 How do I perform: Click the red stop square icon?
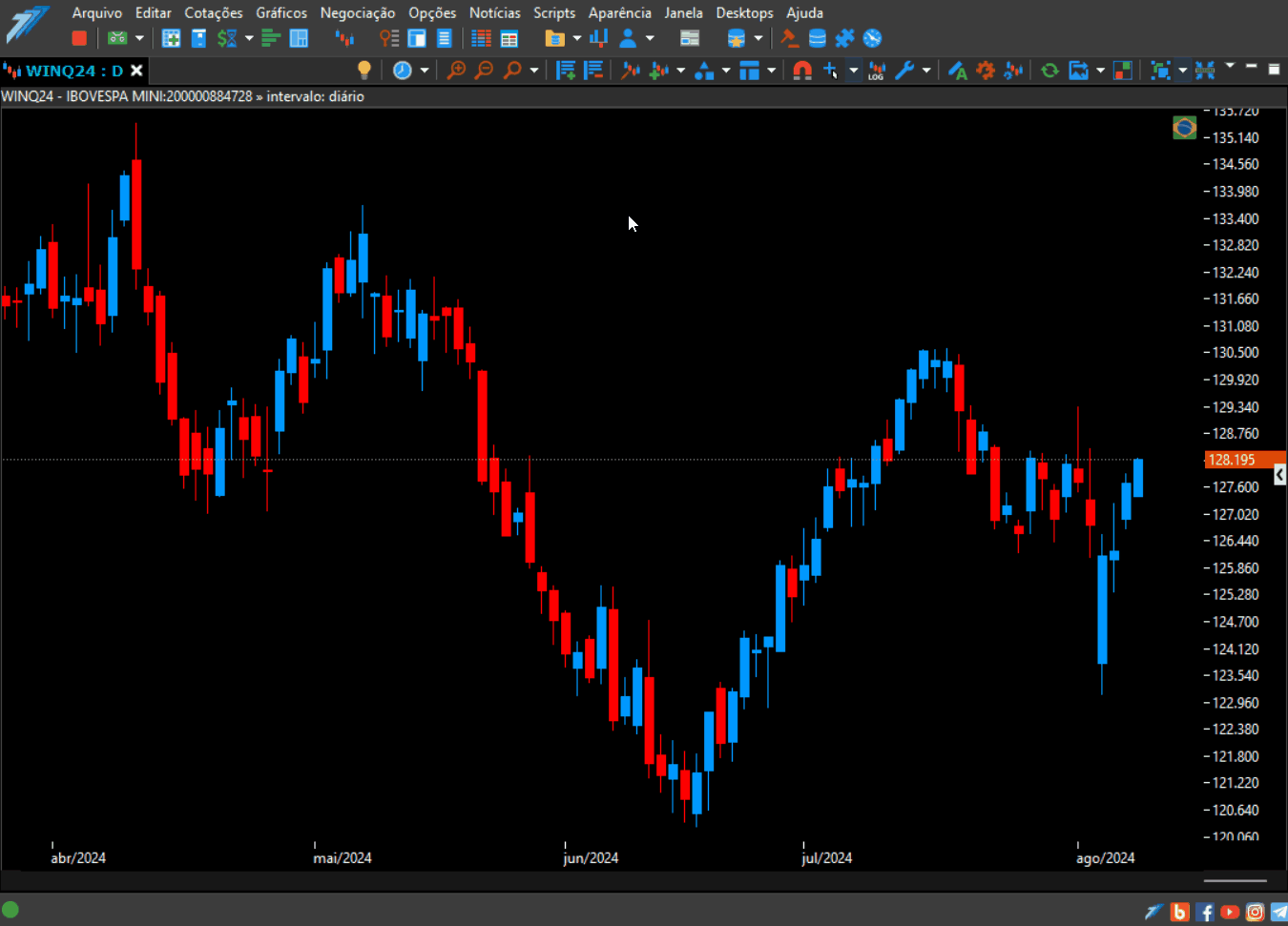(79, 38)
